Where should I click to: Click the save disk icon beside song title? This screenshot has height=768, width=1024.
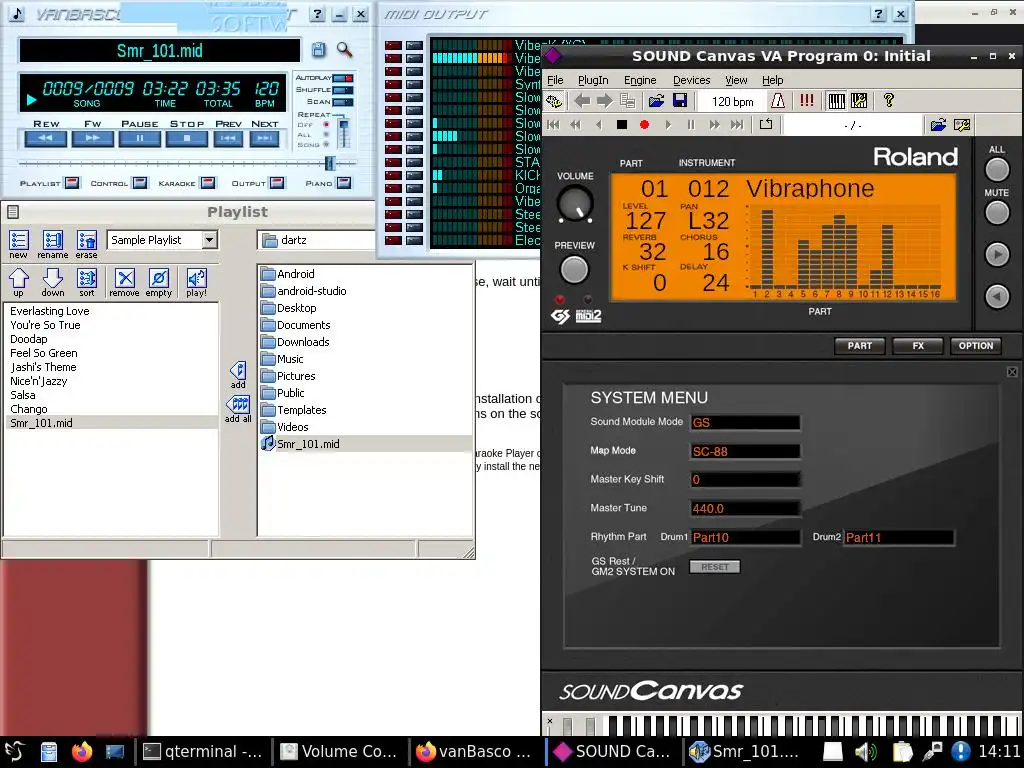(x=318, y=50)
